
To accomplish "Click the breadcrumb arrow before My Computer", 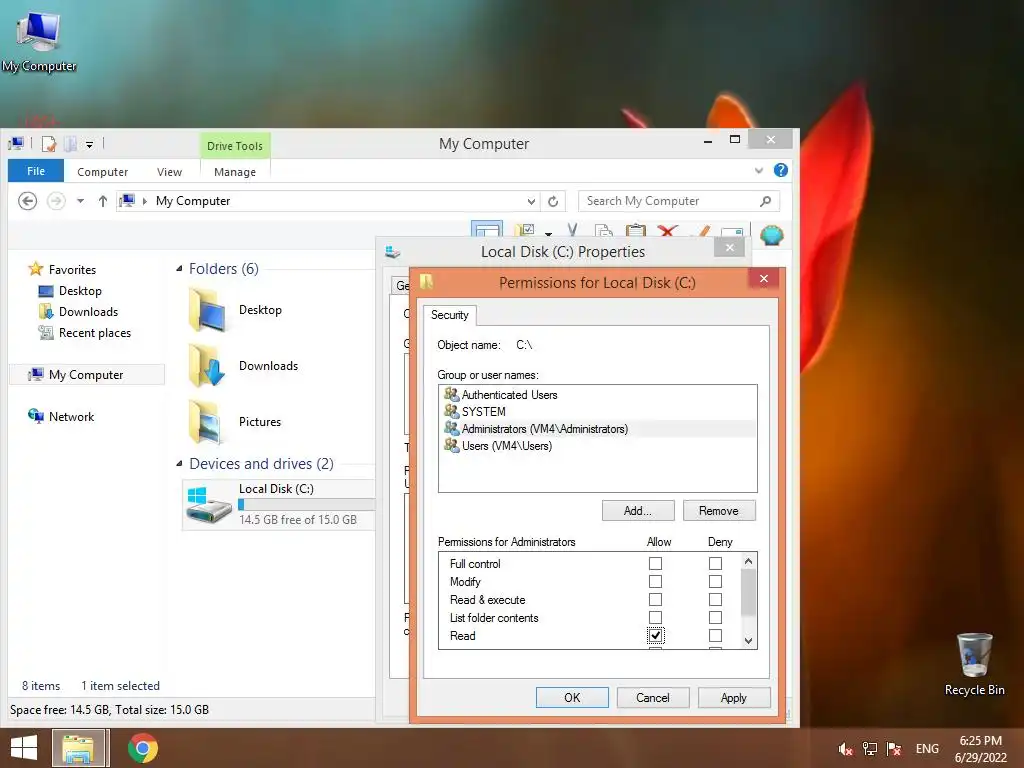I will click(144, 201).
